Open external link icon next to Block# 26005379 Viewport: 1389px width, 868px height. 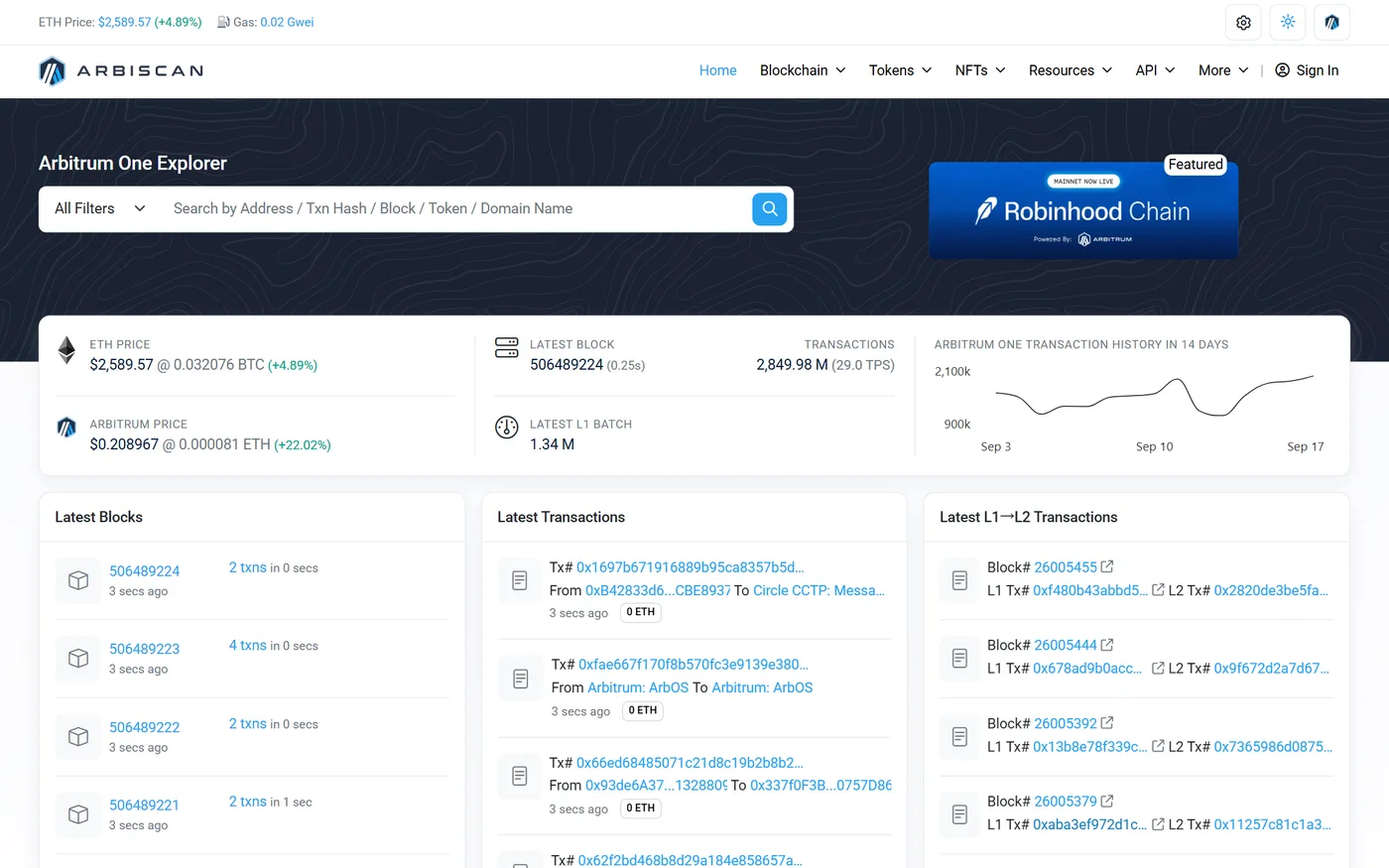point(1107,801)
